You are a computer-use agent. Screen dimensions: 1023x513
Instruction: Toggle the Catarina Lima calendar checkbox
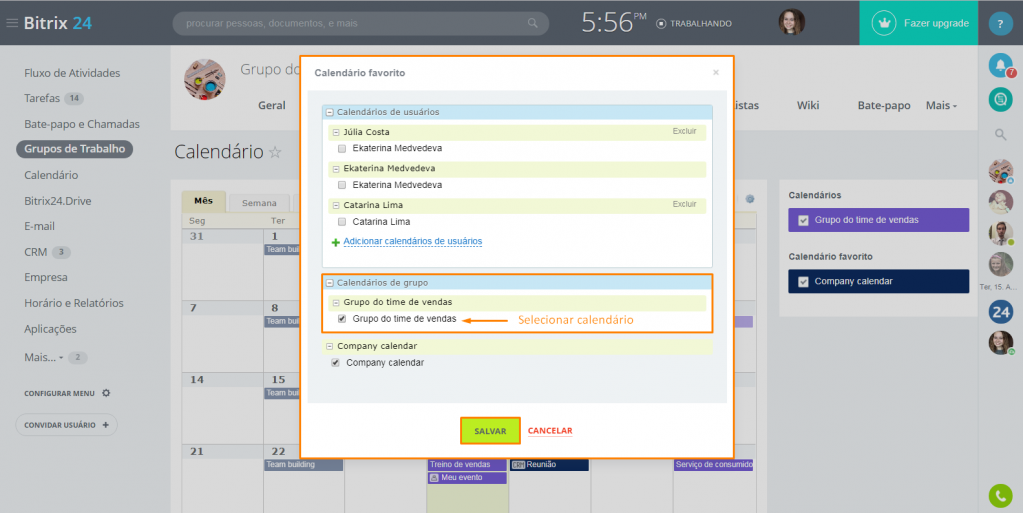(342, 222)
